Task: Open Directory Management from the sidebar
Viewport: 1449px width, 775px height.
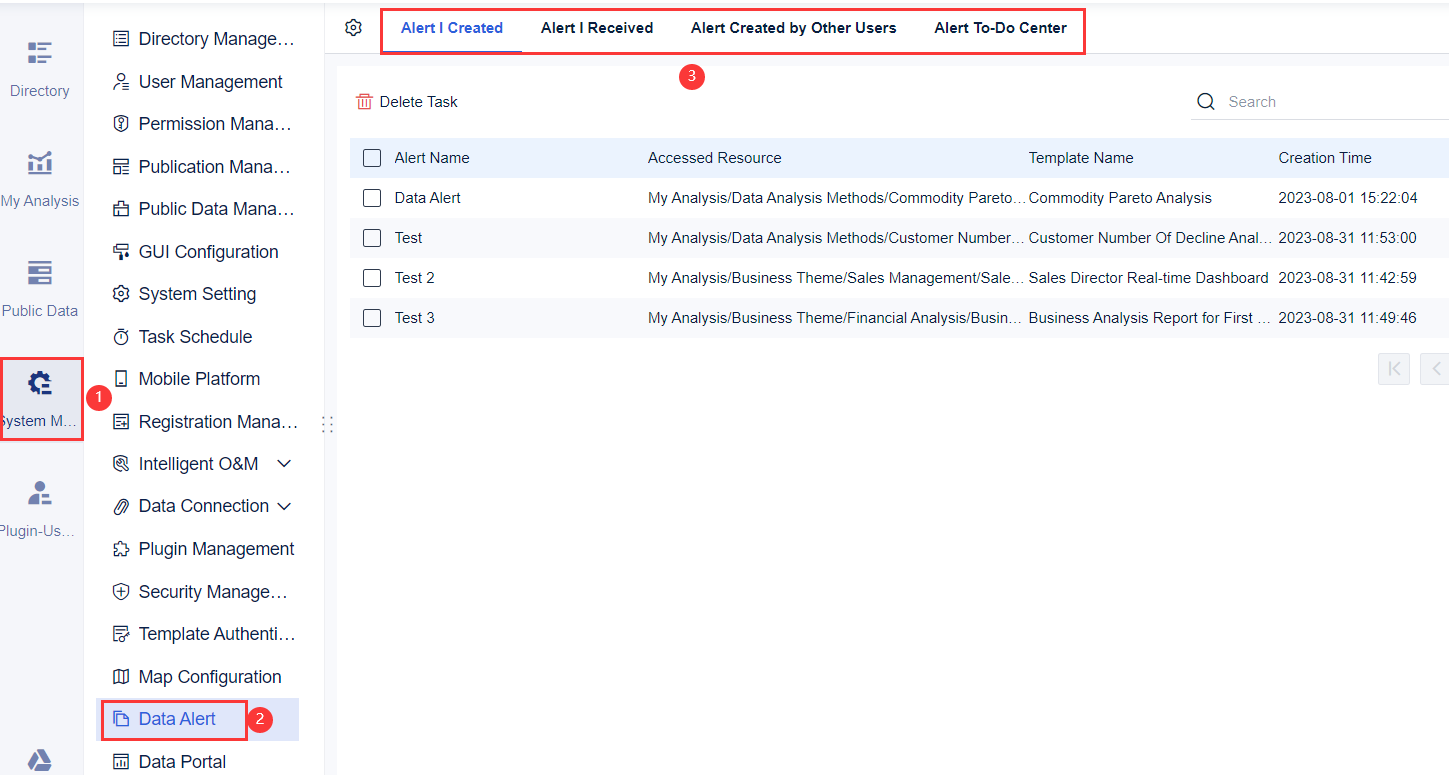Action: [x=206, y=38]
